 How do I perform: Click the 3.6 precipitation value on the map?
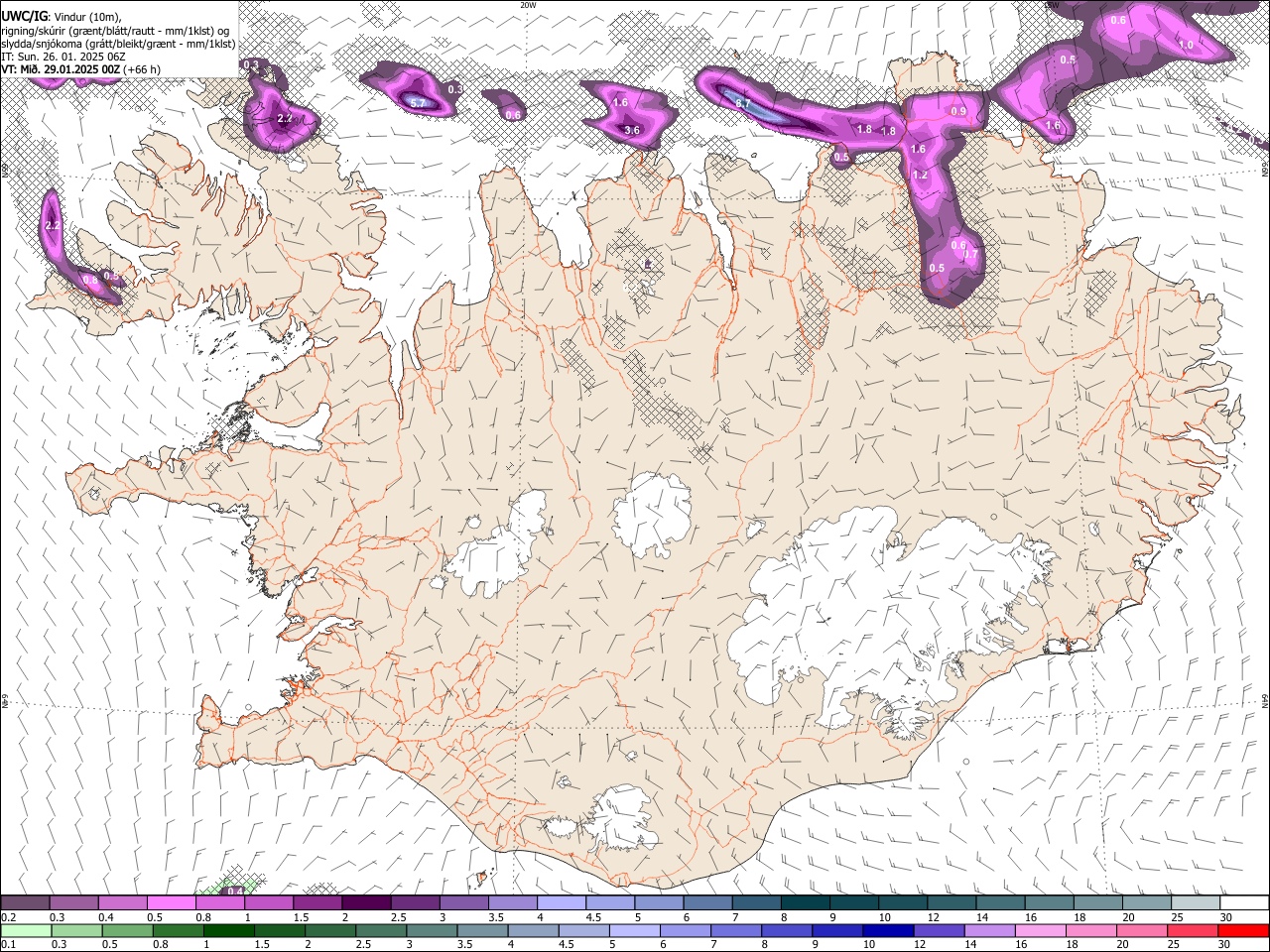[x=632, y=130]
